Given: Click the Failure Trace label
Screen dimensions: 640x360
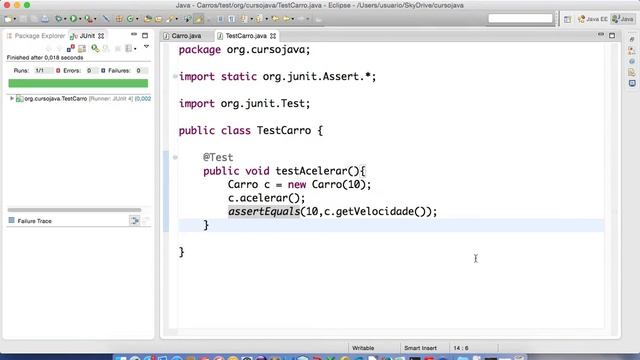Looking at the screenshot, I should click(x=34, y=221).
